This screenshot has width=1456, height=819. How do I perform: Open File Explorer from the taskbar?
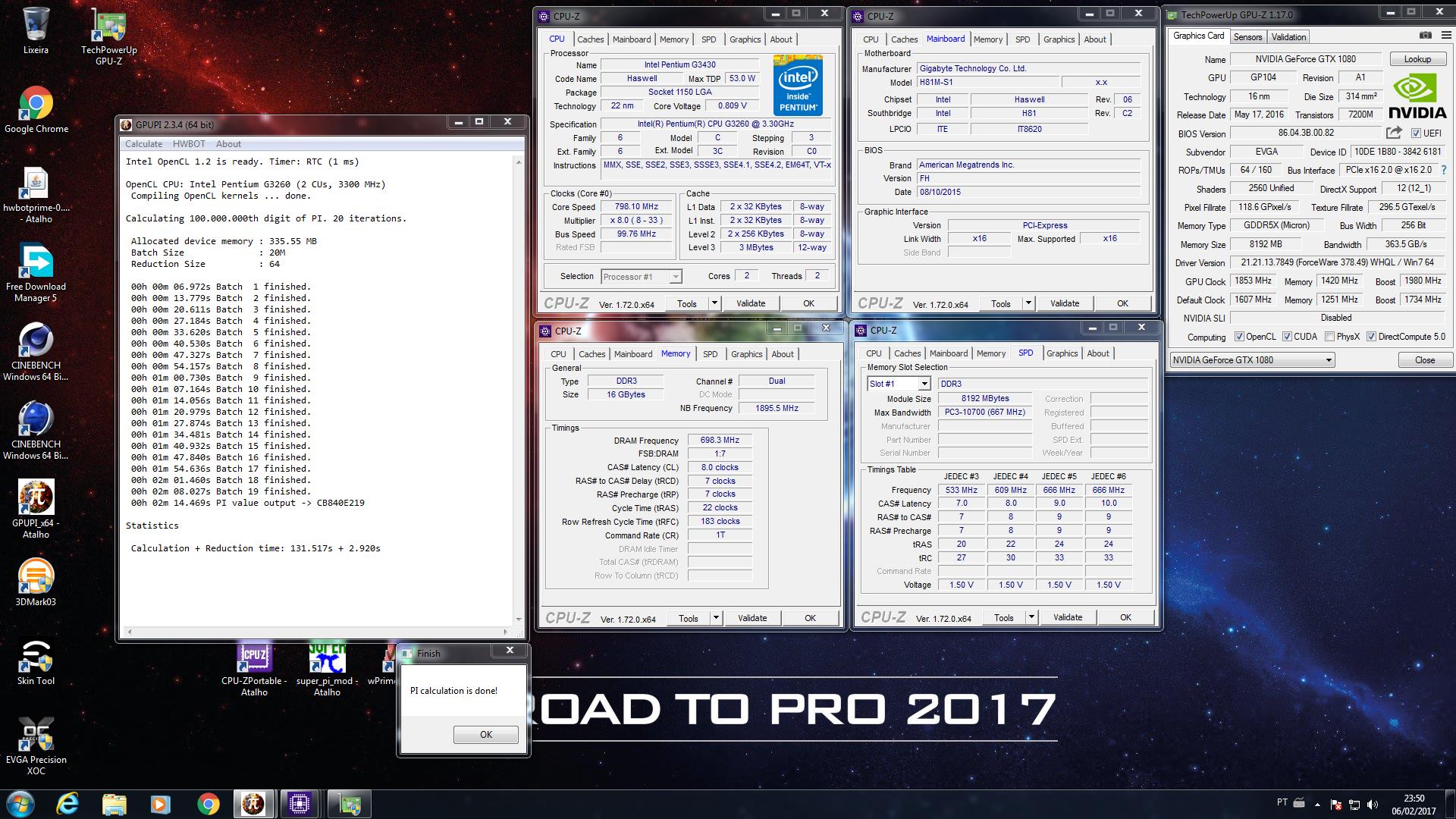pyautogui.click(x=114, y=804)
